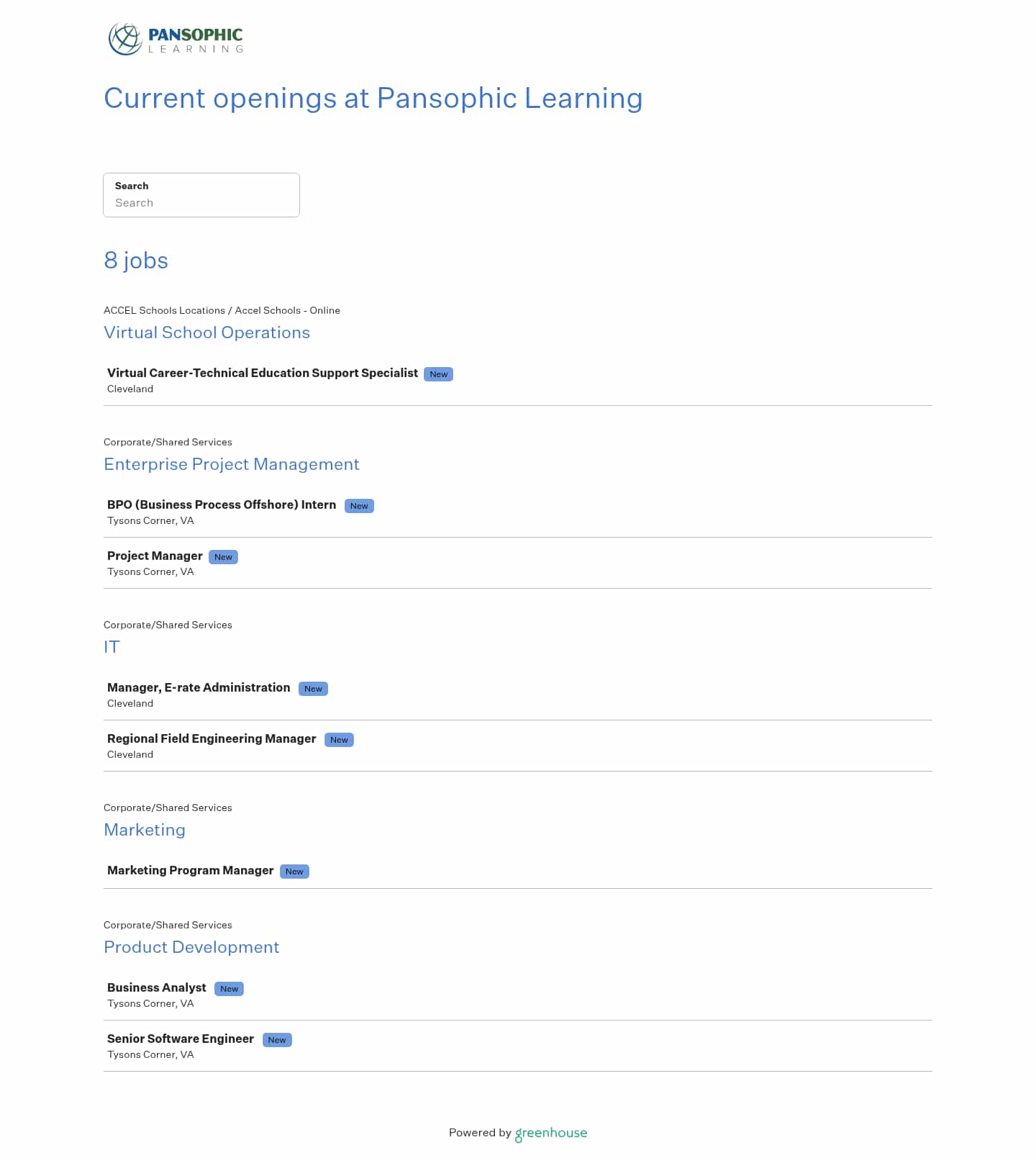Open the Regional Field Engineering Manager posting
Viewport: 1036px width, 1158px height.
point(211,739)
